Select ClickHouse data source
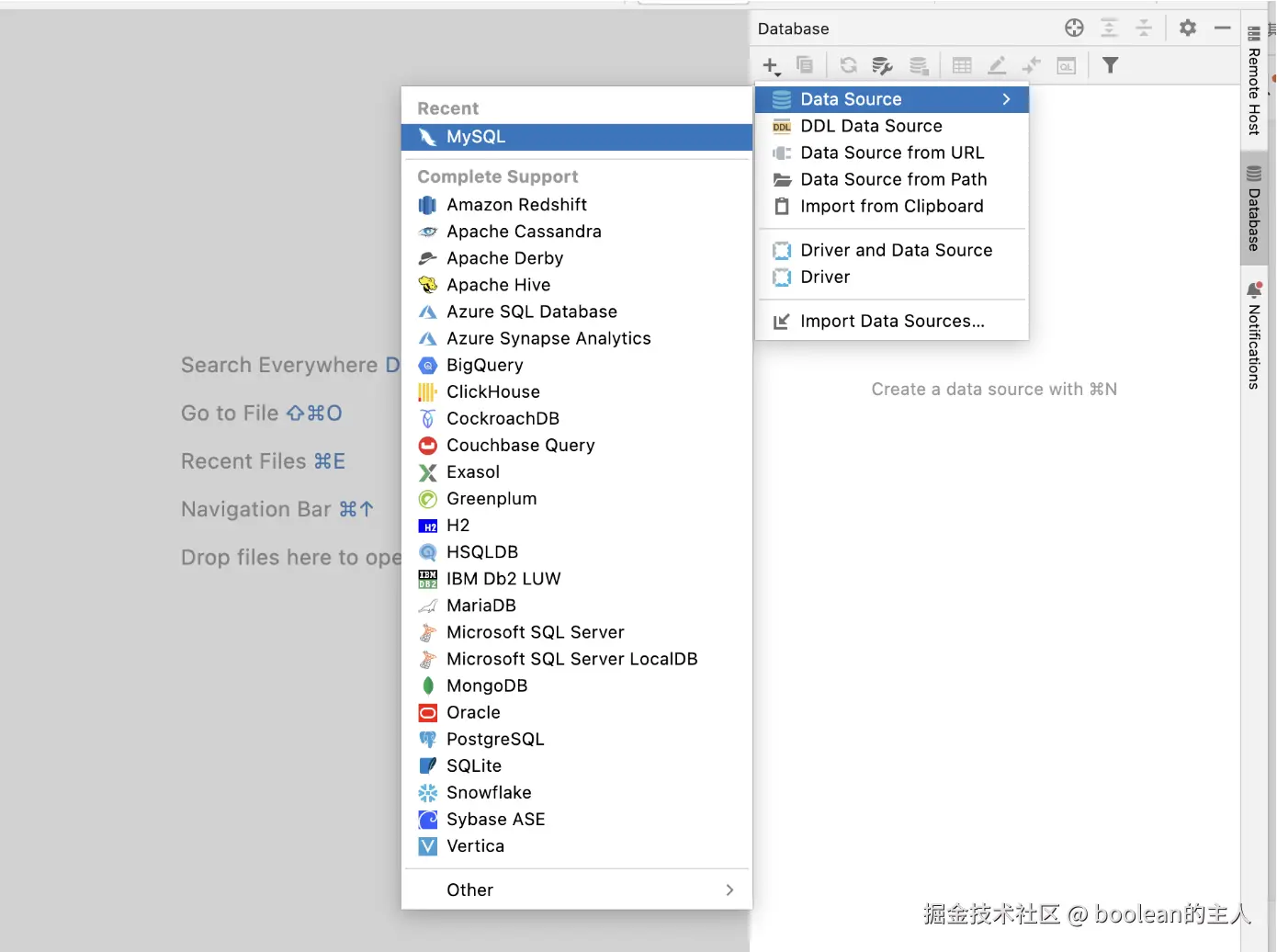The image size is (1277, 952). (577, 391)
